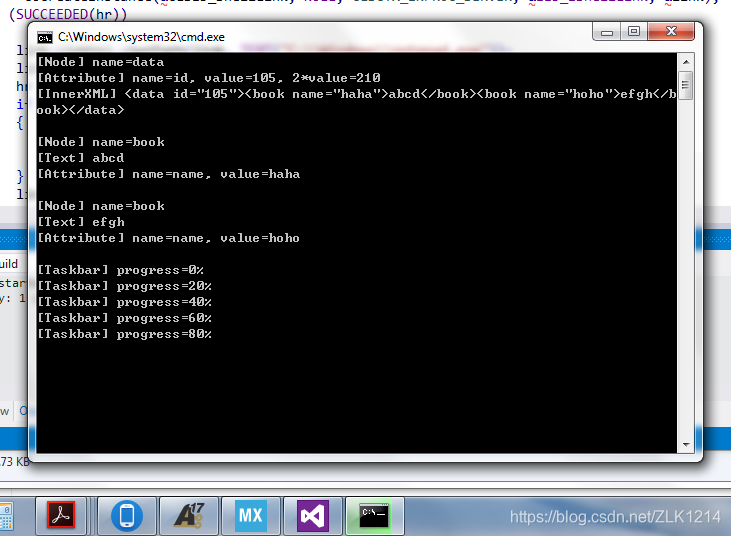Click the "progress=20%" taskbar line
731x536 pixels.
pyautogui.click(x=124, y=286)
